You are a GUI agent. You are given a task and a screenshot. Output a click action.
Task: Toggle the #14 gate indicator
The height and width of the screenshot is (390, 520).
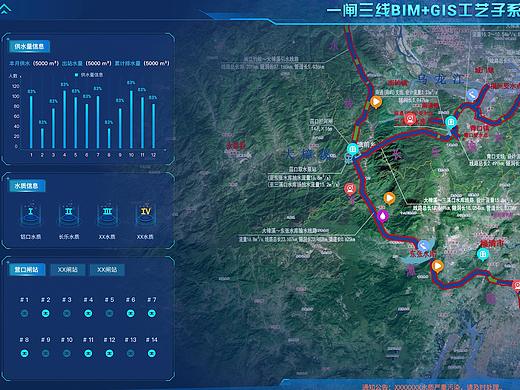coord(152,353)
